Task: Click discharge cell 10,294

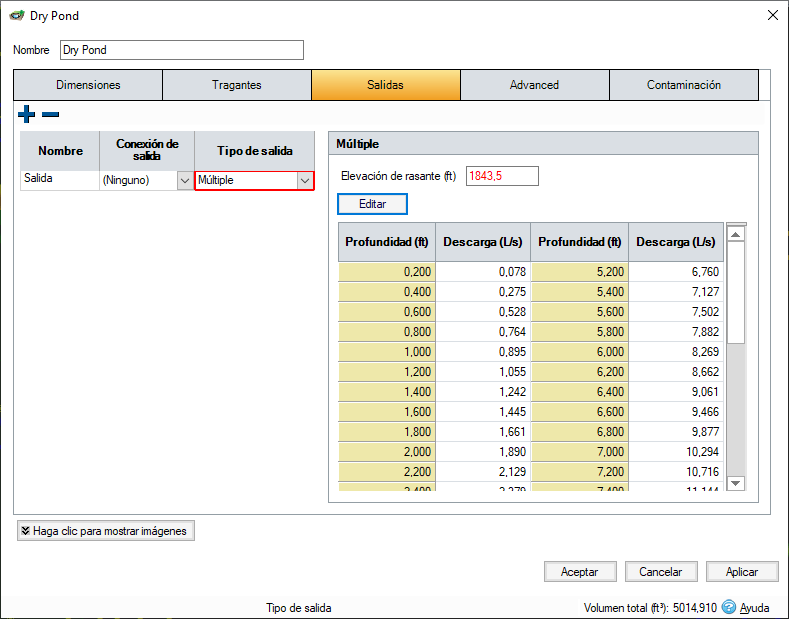Action: click(676, 451)
